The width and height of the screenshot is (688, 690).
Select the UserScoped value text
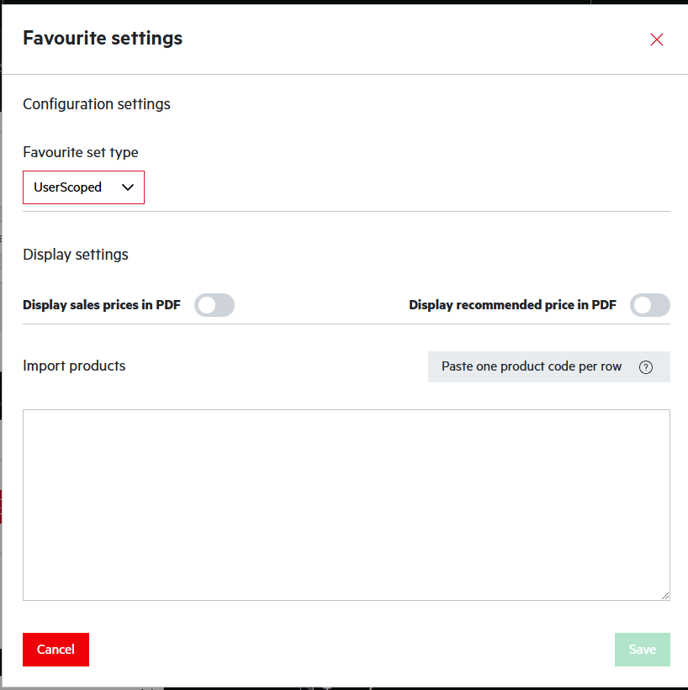coord(68,187)
